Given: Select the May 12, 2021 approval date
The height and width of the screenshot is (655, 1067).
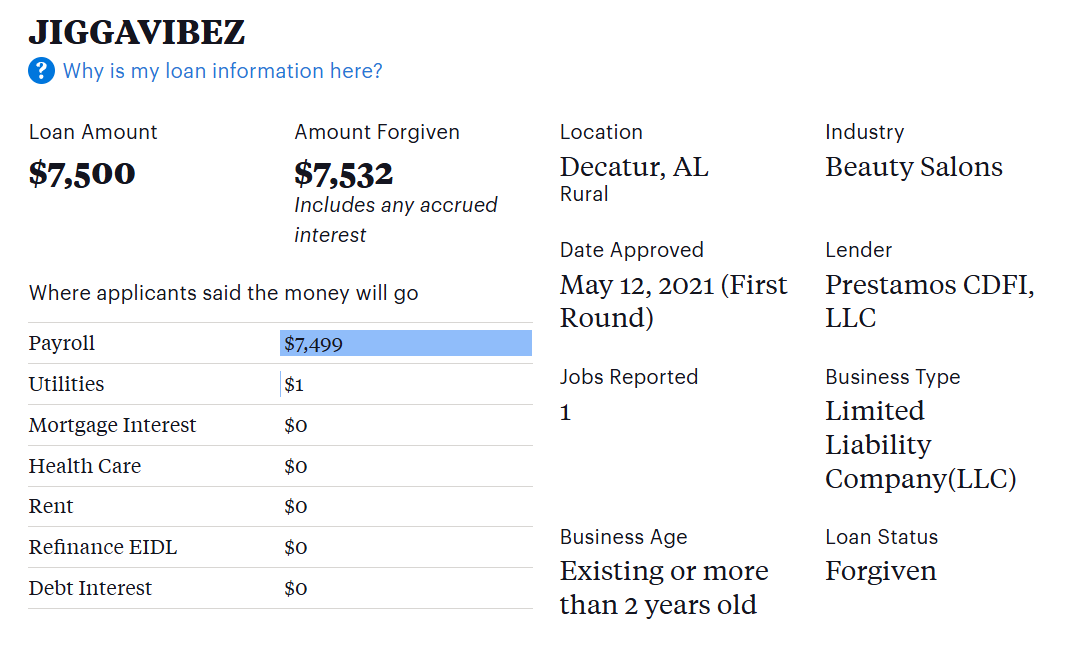Looking at the screenshot, I should 673,301.
